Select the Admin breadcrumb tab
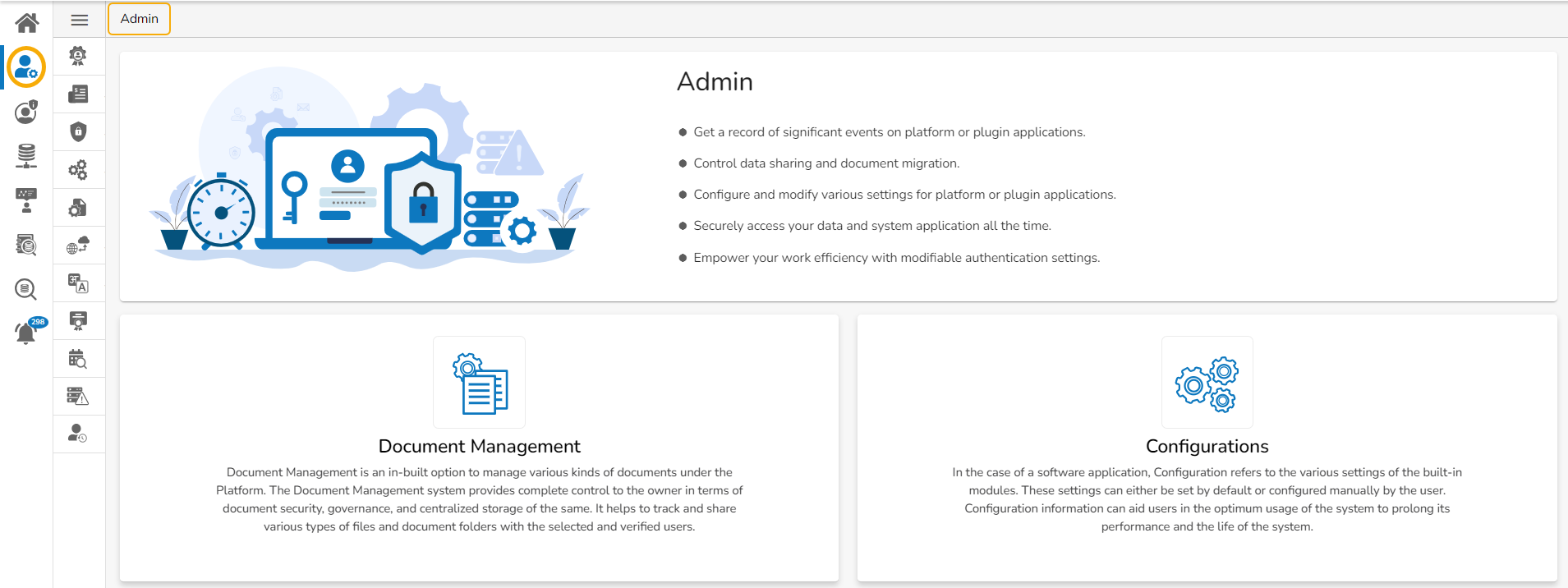1568x588 pixels. pos(139,19)
